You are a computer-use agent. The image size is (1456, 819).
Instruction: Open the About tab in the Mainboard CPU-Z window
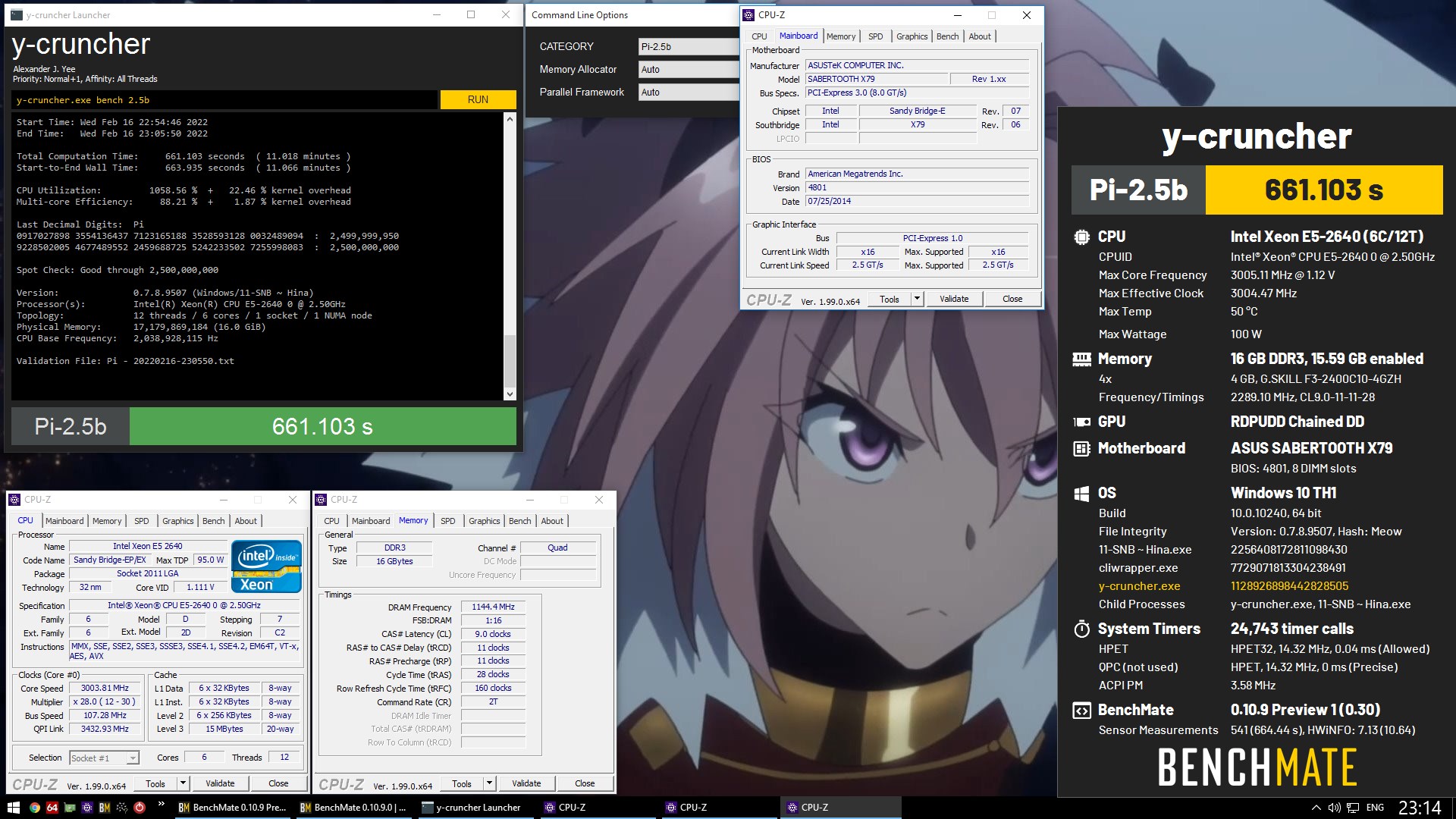coord(980,36)
